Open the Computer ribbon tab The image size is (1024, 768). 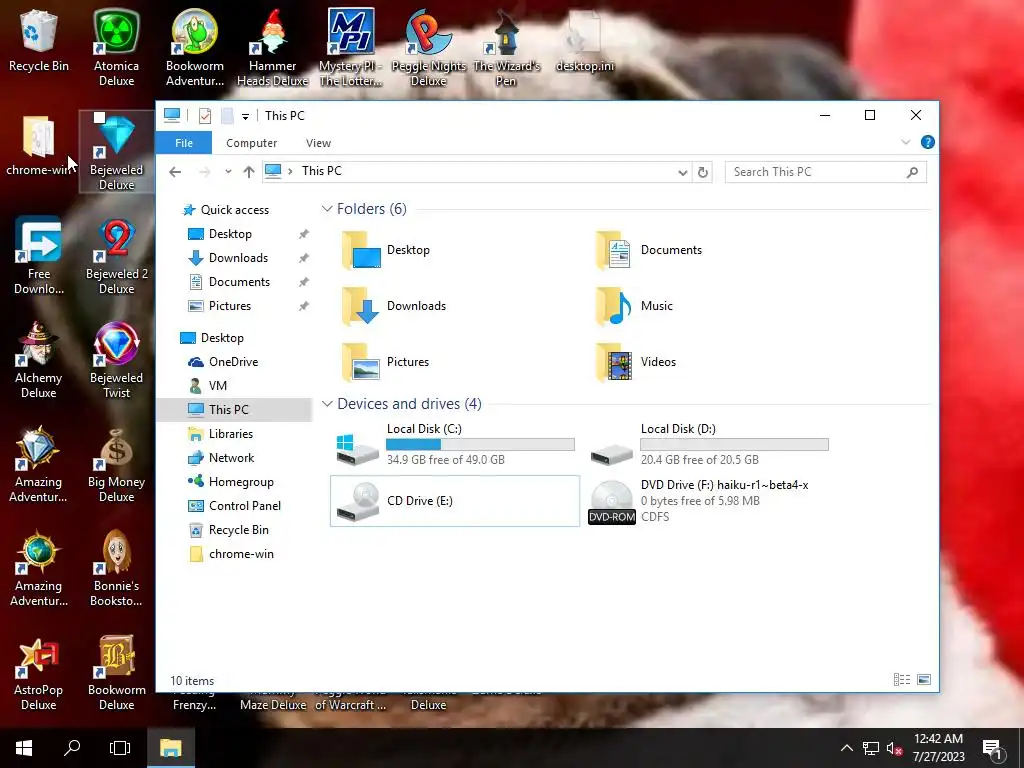(x=251, y=143)
